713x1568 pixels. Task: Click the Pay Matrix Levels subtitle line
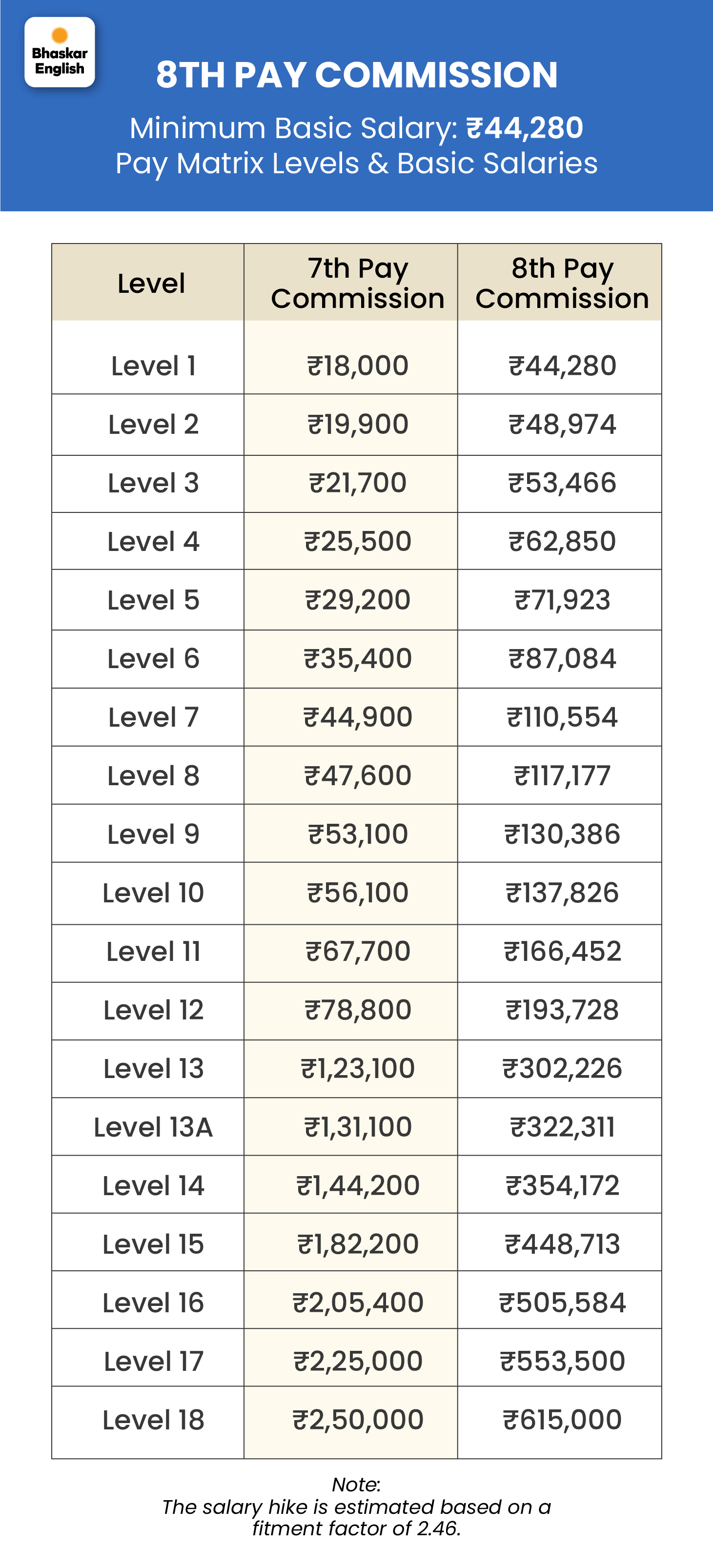click(x=356, y=163)
